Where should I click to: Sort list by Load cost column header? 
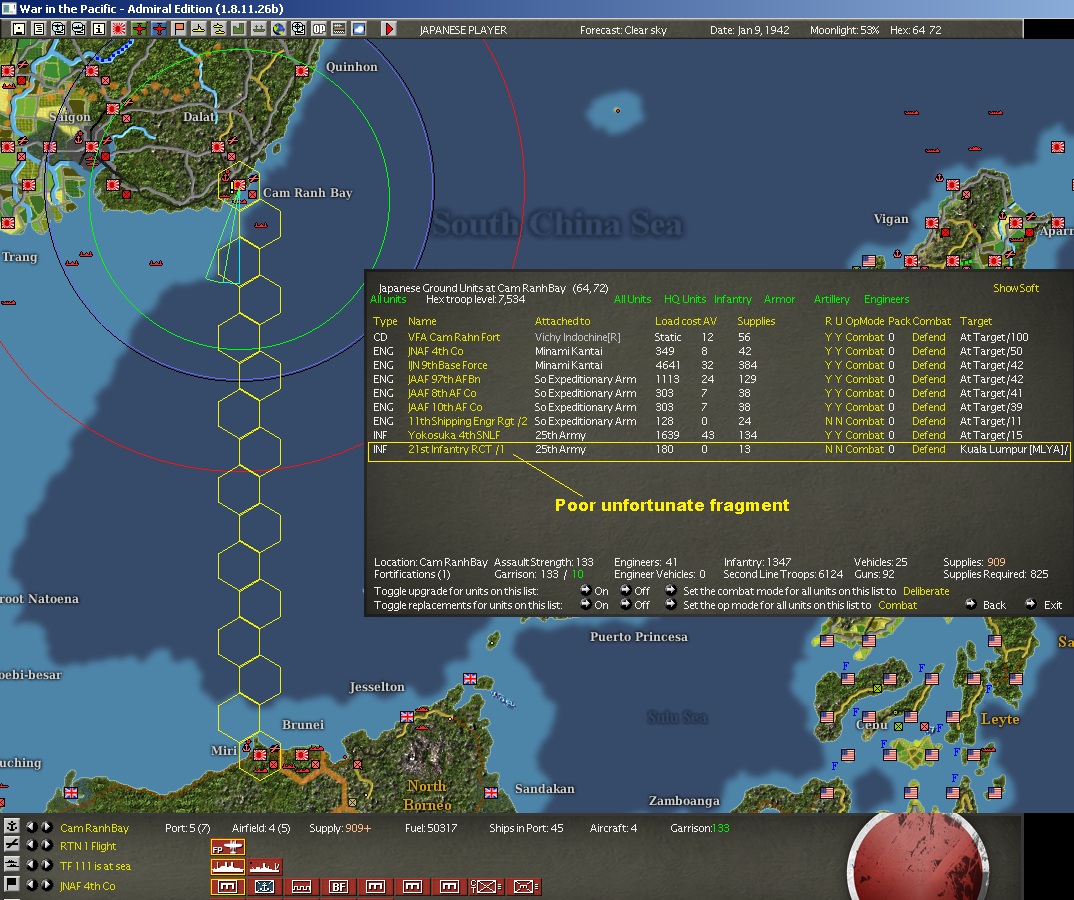pyautogui.click(x=678, y=321)
